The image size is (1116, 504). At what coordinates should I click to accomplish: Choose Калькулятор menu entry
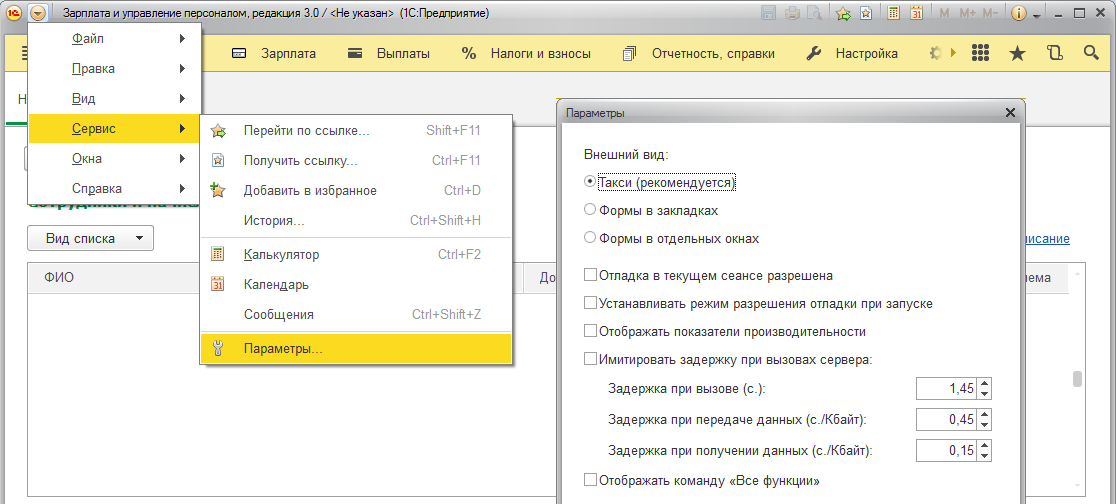pos(356,254)
